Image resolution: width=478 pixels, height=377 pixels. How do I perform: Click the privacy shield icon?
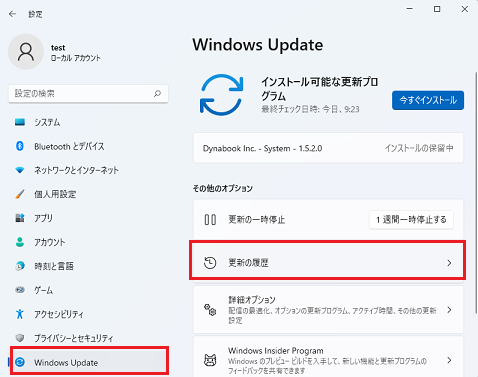(20, 338)
